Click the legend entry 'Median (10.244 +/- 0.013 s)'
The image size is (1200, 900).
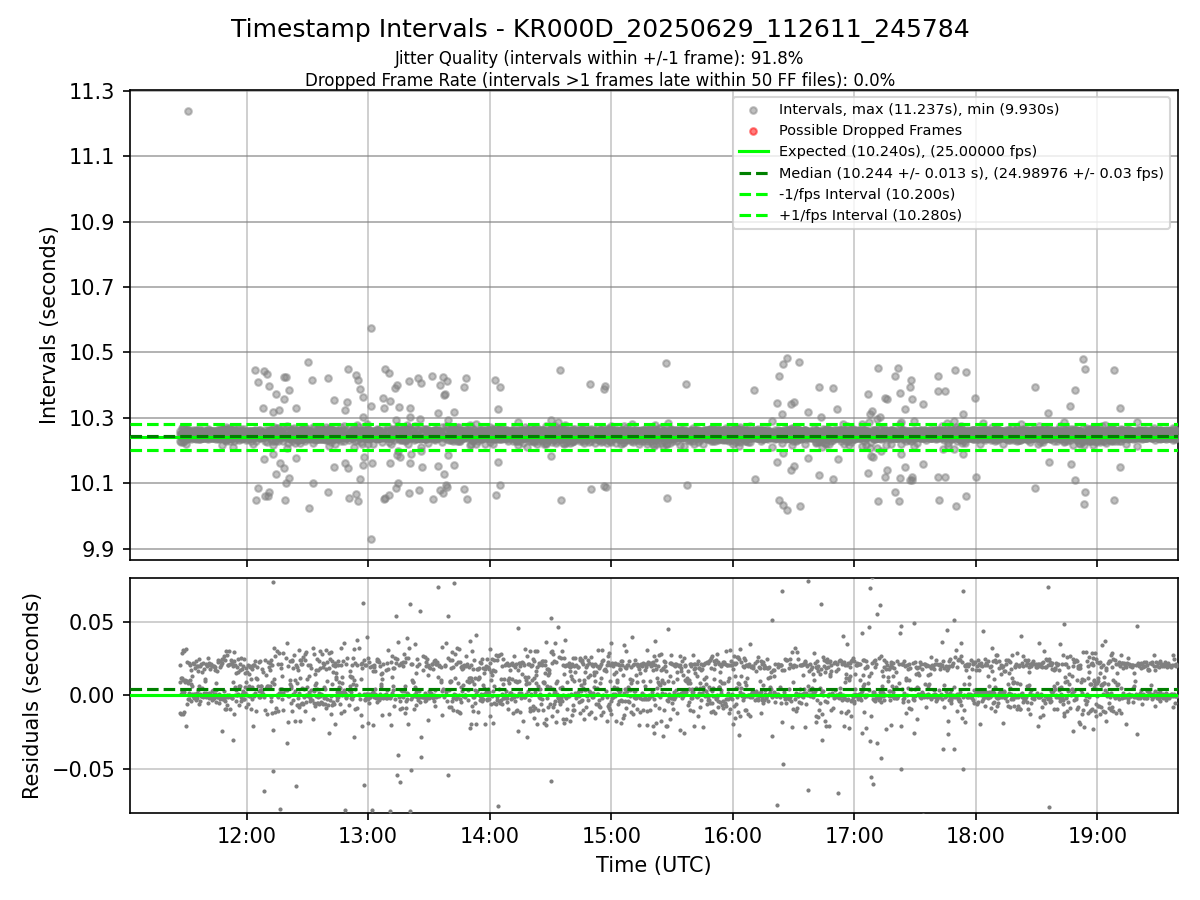point(971,172)
